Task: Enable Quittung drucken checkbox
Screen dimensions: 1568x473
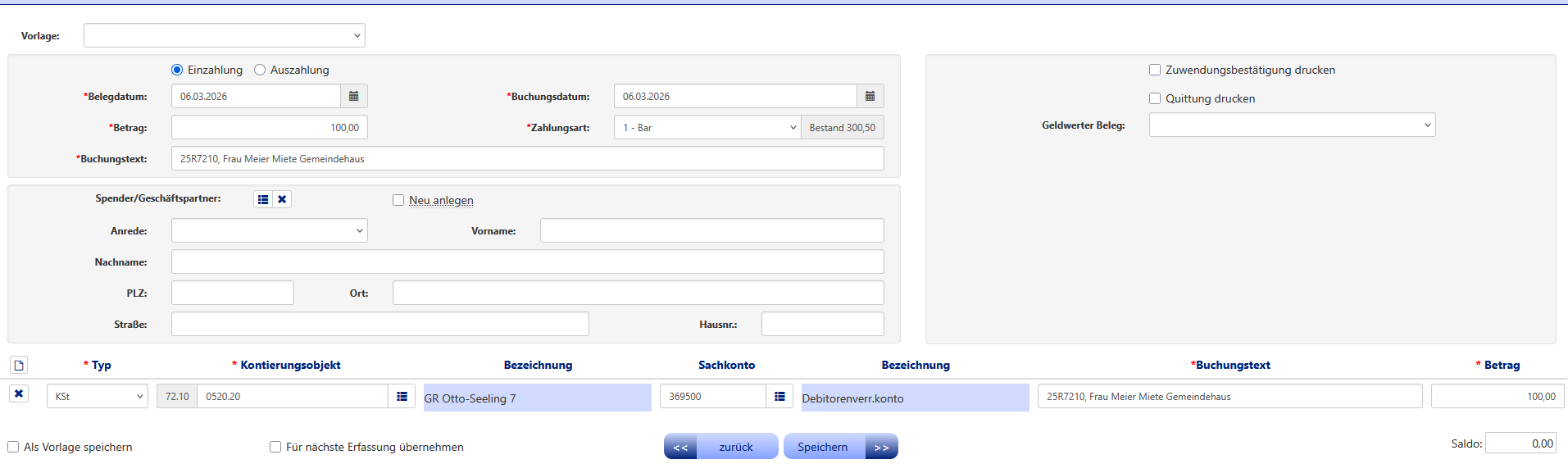Action: 1155,98
